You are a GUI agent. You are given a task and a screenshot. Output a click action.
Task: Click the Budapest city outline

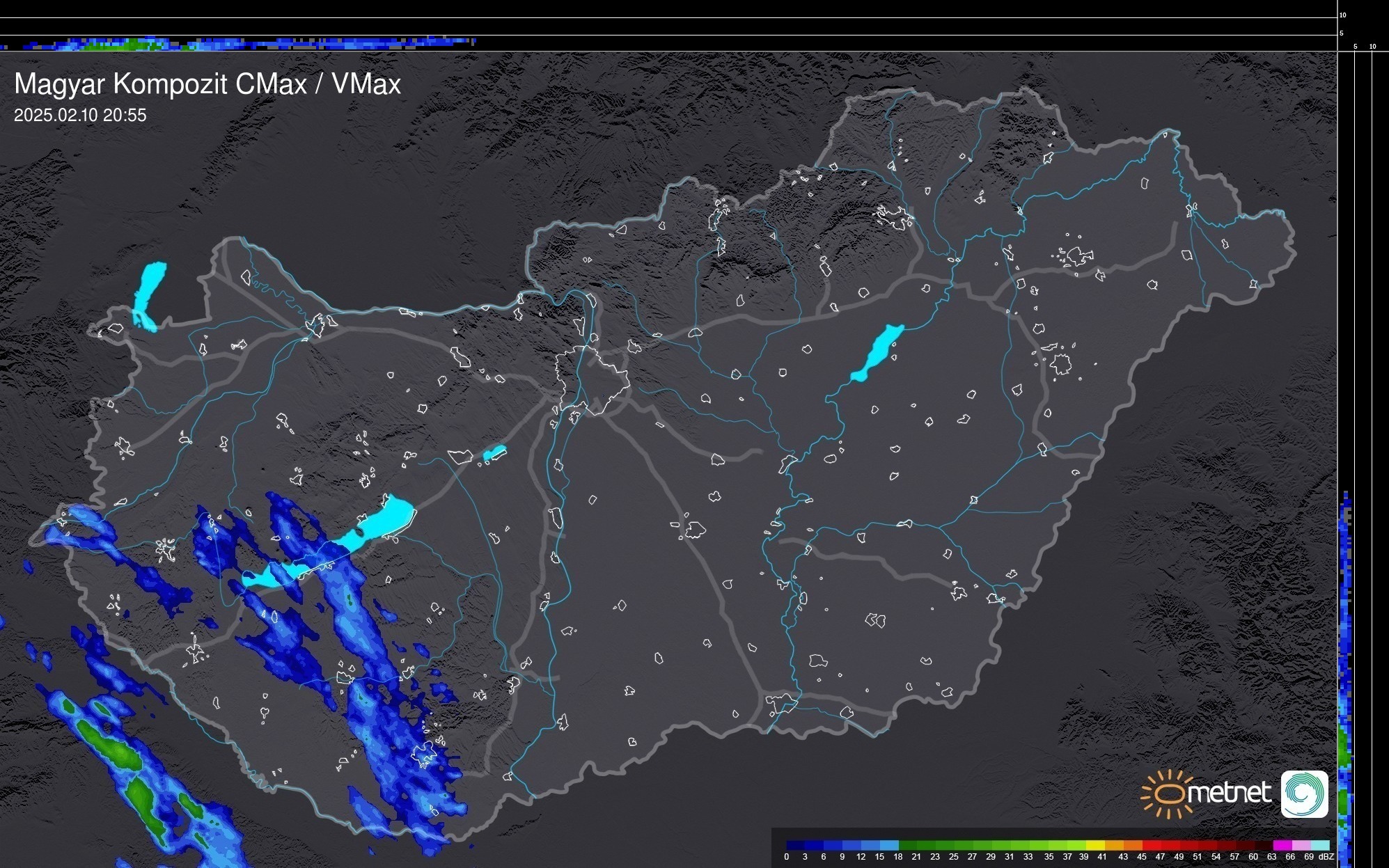click(x=592, y=379)
